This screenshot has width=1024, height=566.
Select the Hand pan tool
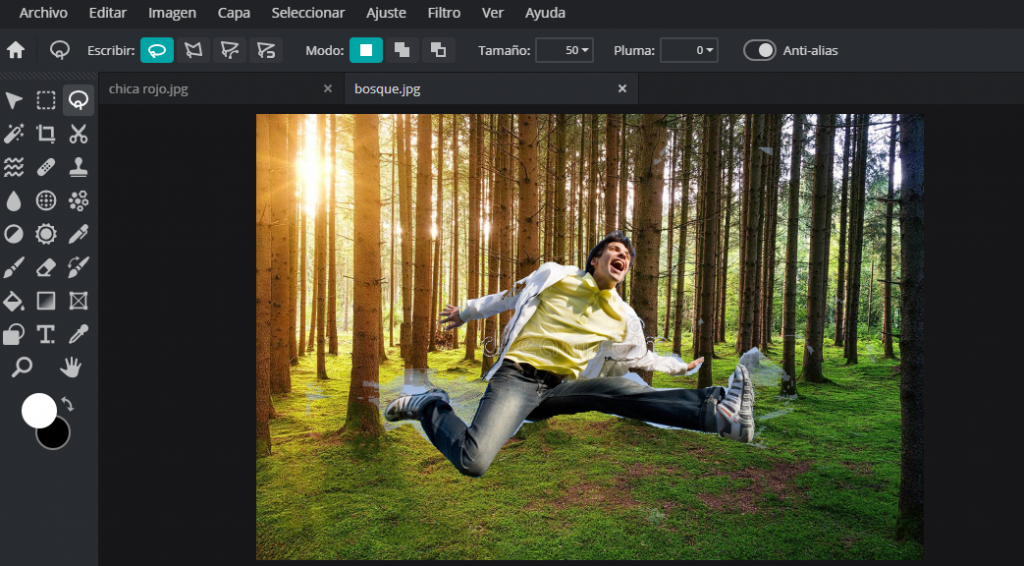[70, 368]
